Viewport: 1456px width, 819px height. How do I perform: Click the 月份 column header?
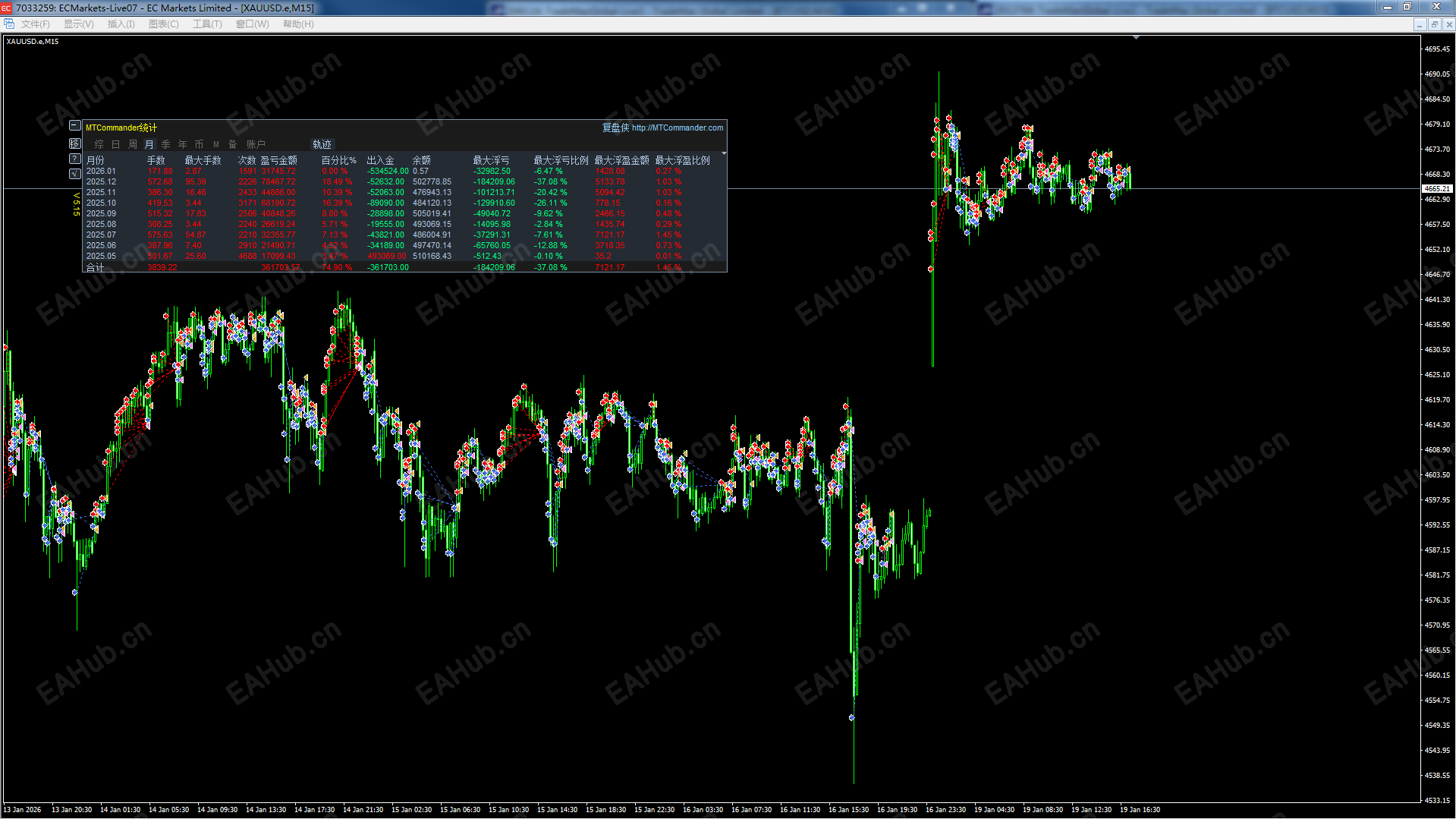(96, 160)
